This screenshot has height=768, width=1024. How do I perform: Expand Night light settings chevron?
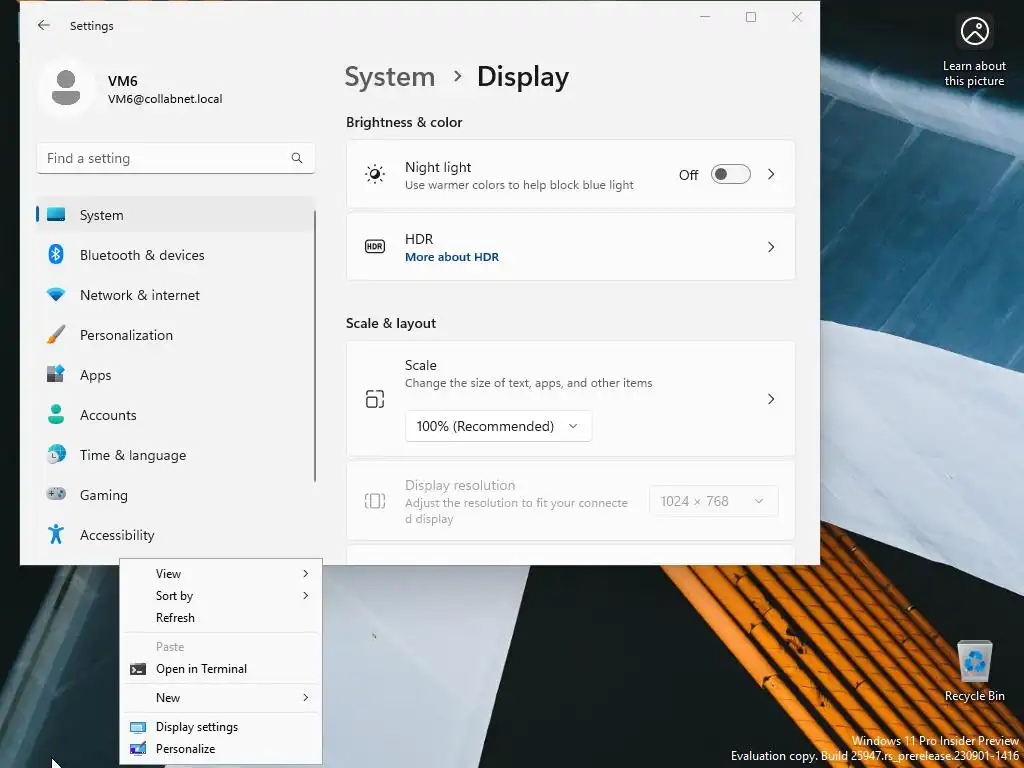click(771, 174)
